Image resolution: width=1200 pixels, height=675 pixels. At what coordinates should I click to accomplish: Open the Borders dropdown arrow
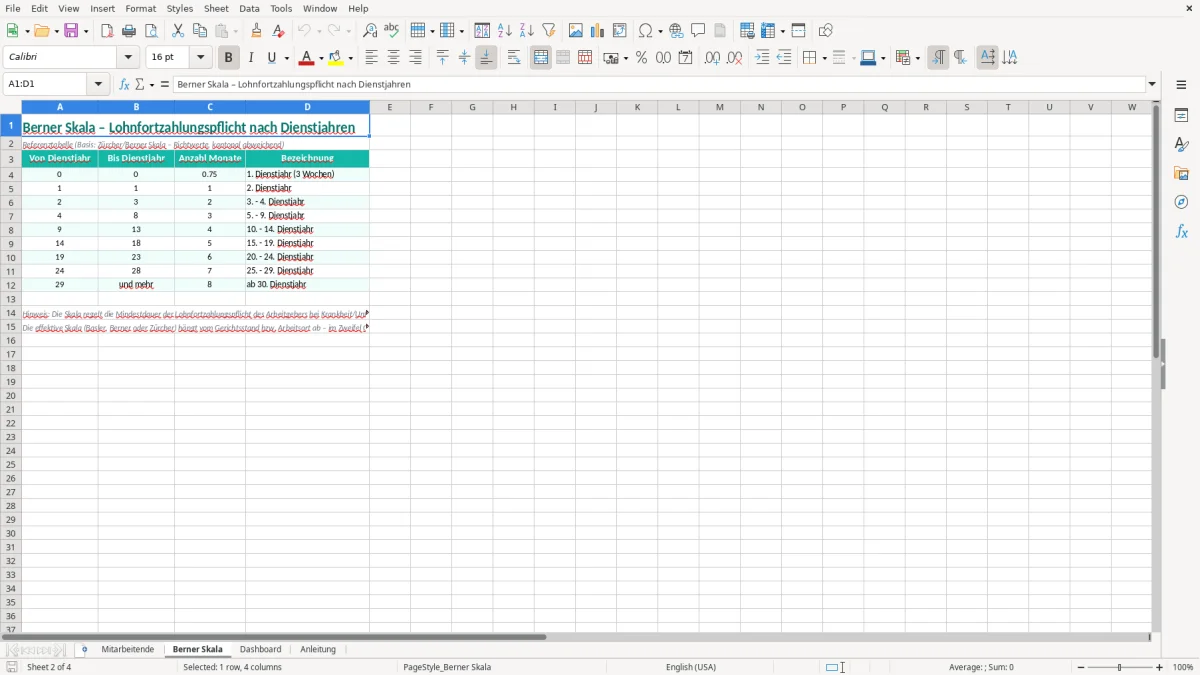823,58
